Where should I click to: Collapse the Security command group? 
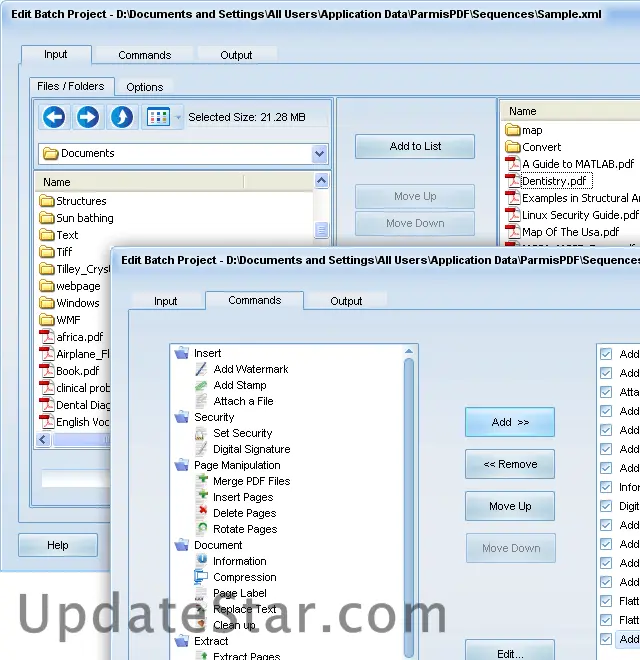pos(182,417)
